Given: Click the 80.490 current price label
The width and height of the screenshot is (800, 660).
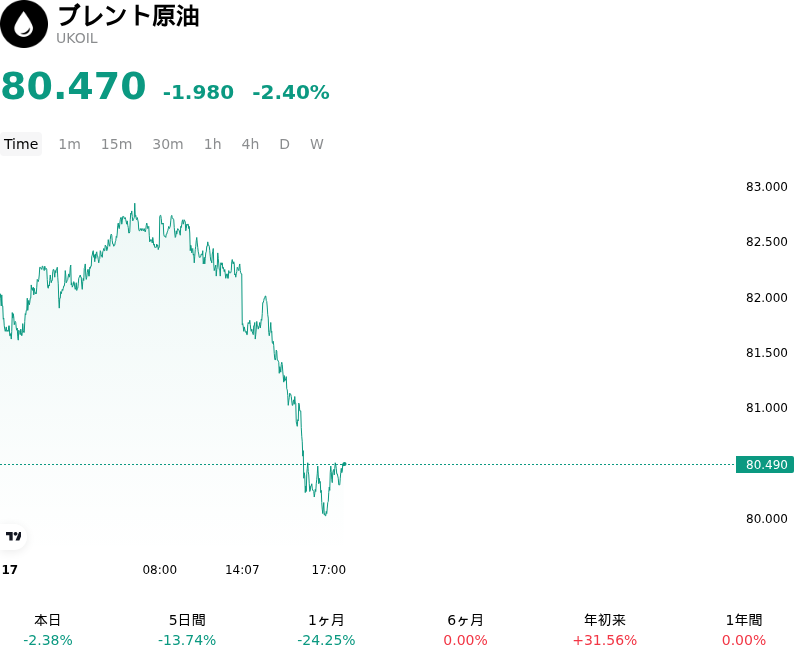Looking at the screenshot, I should click(x=765, y=465).
